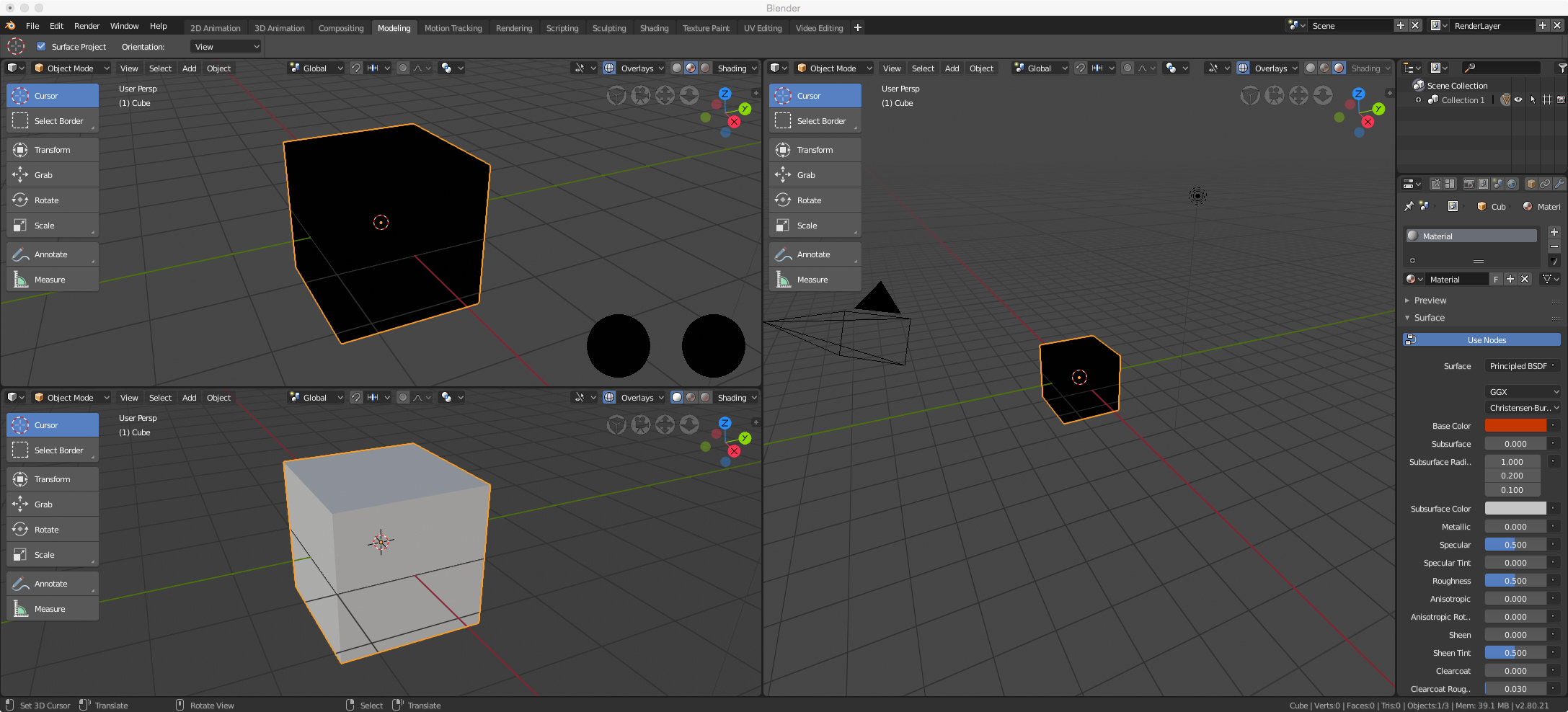Click the orange Base Color swatch
This screenshot has width=1568, height=712.
(x=1515, y=426)
